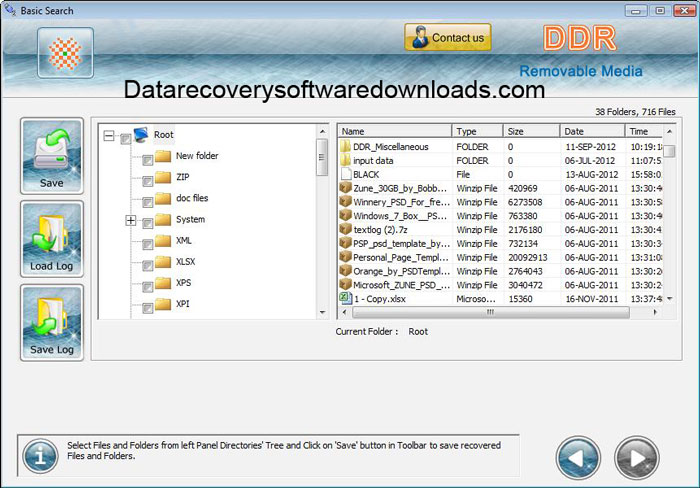Click the ZIP folder icon
Image resolution: width=700 pixels, height=488 pixels.
coord(163,177)
